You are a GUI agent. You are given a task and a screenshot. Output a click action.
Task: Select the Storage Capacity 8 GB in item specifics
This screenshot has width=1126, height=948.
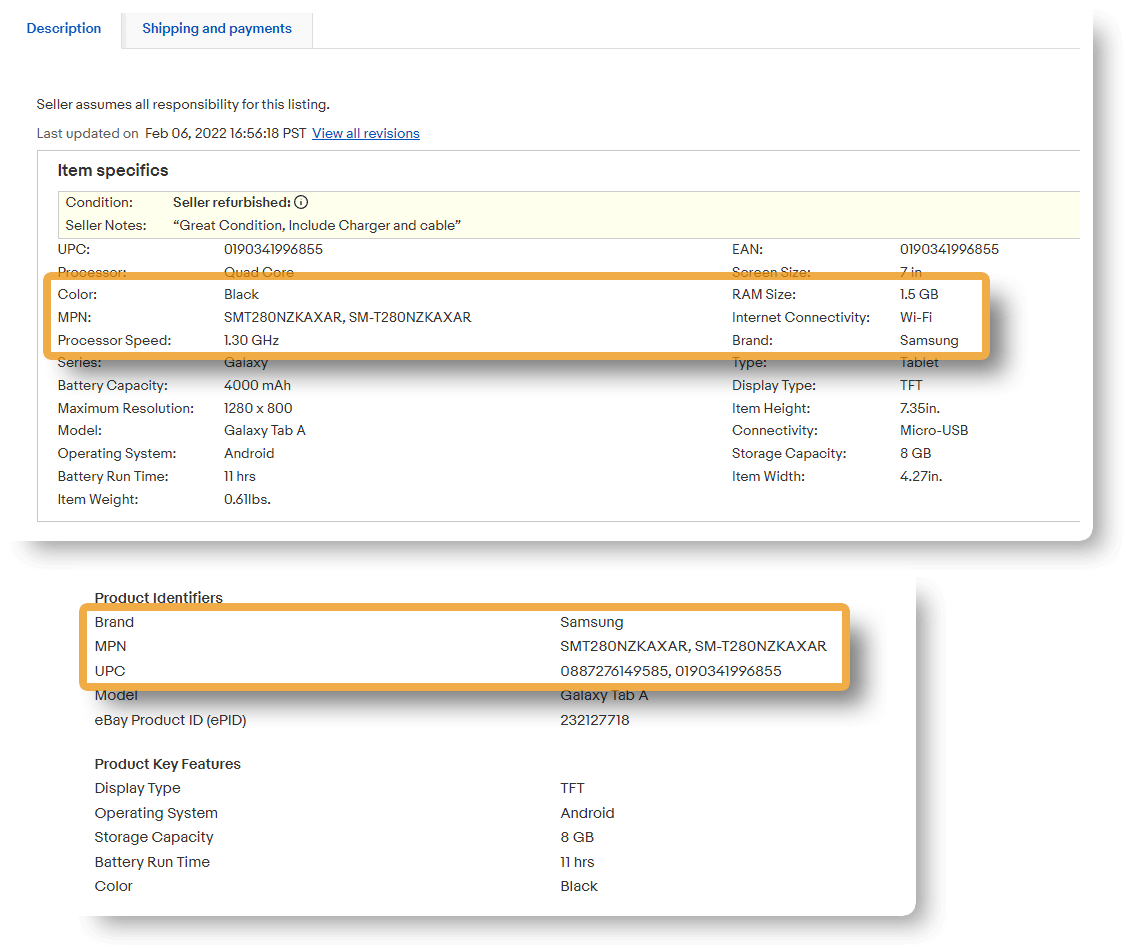(x=915, y=454)
